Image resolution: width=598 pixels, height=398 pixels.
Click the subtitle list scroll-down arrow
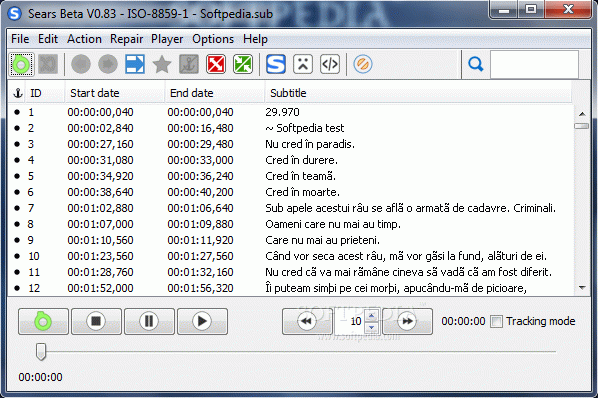tap(582, 288)
